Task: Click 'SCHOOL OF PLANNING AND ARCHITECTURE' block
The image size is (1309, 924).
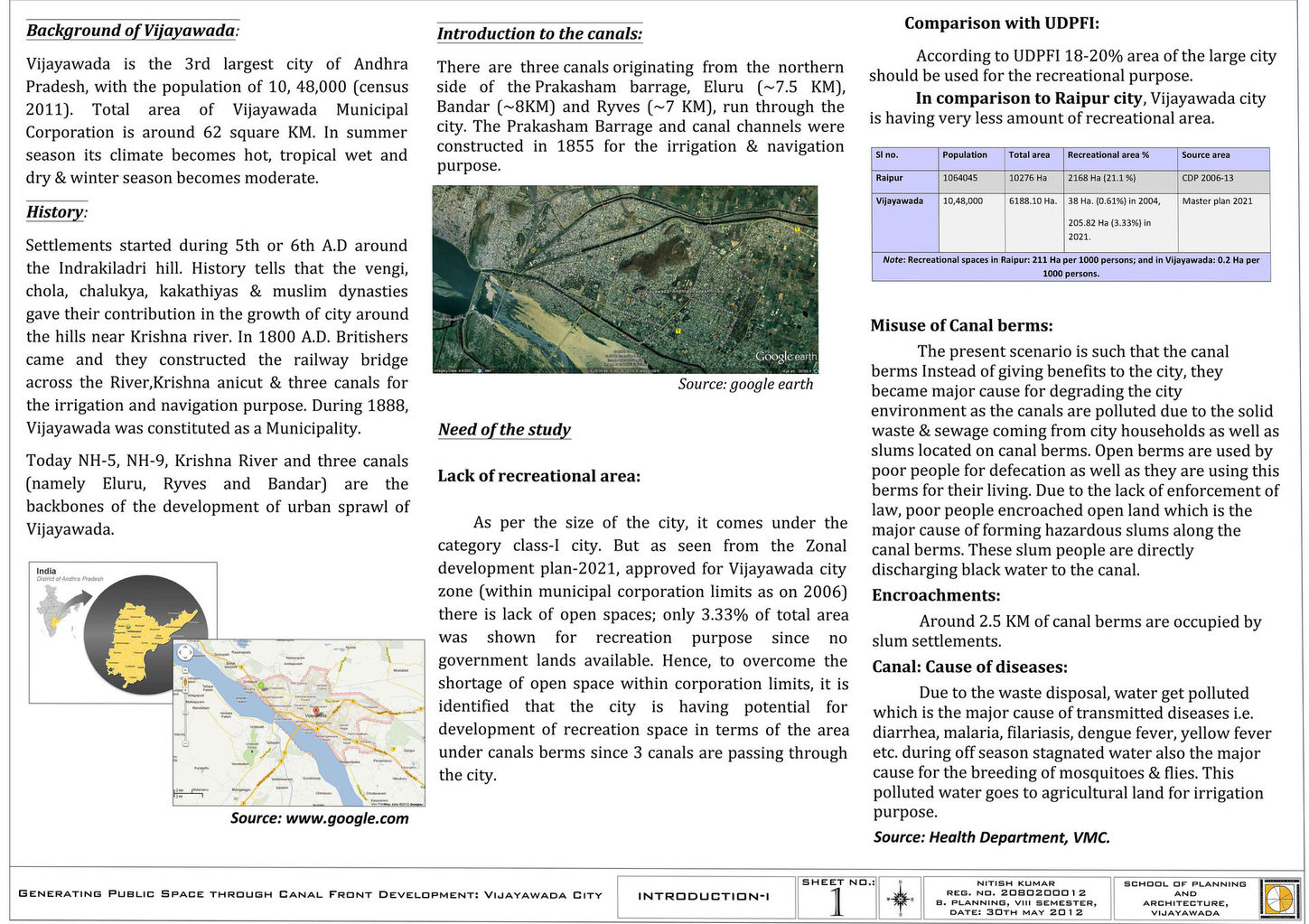Action: 1184,898
